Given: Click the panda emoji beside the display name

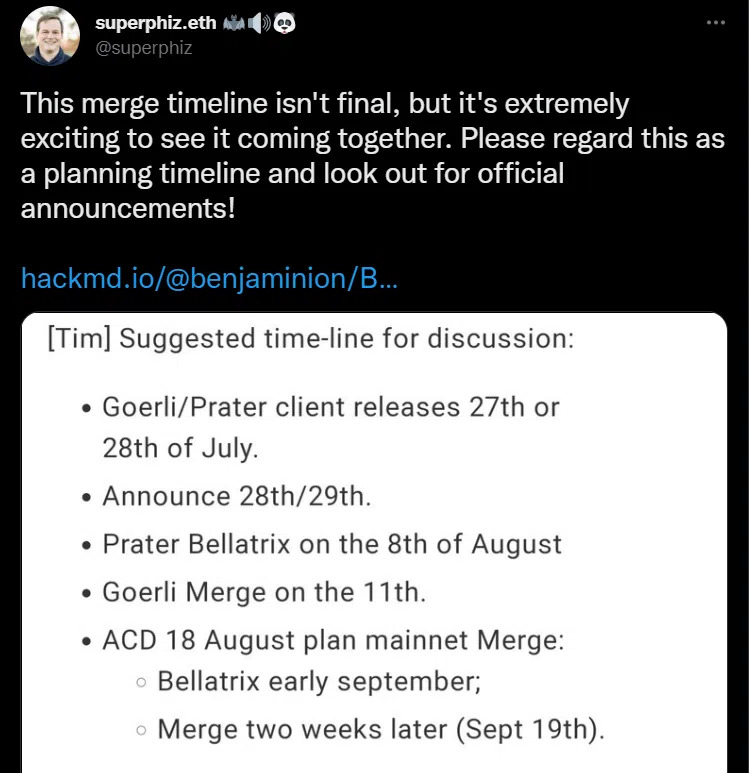Looking at the screenshot, I should point(285,23).
